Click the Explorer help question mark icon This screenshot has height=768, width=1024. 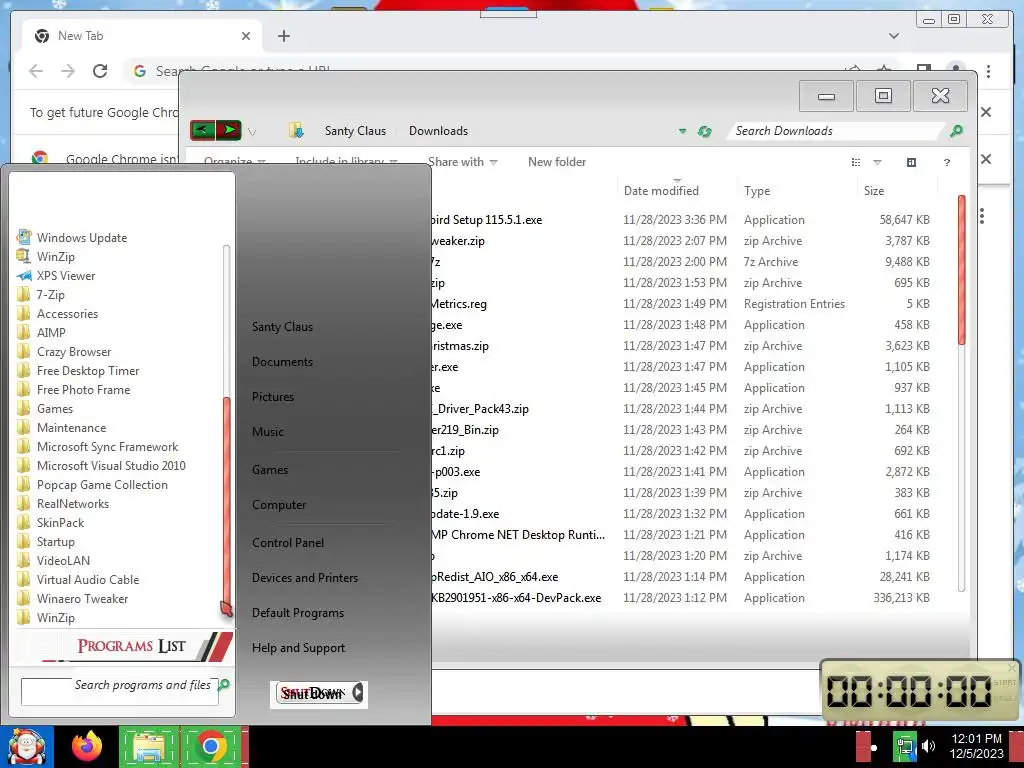point(947,163)
